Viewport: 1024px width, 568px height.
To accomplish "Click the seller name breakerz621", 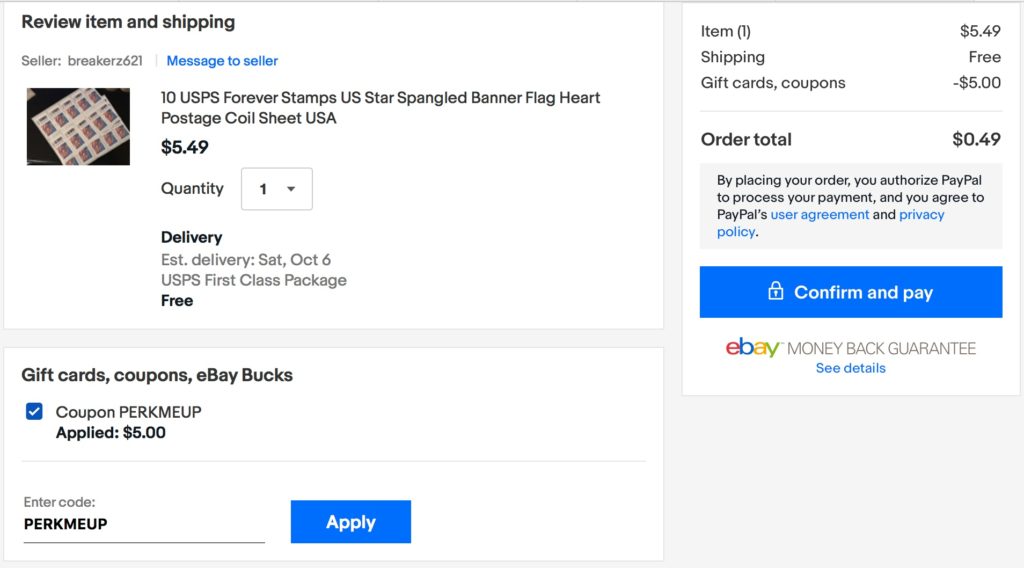I will (105, 61).
